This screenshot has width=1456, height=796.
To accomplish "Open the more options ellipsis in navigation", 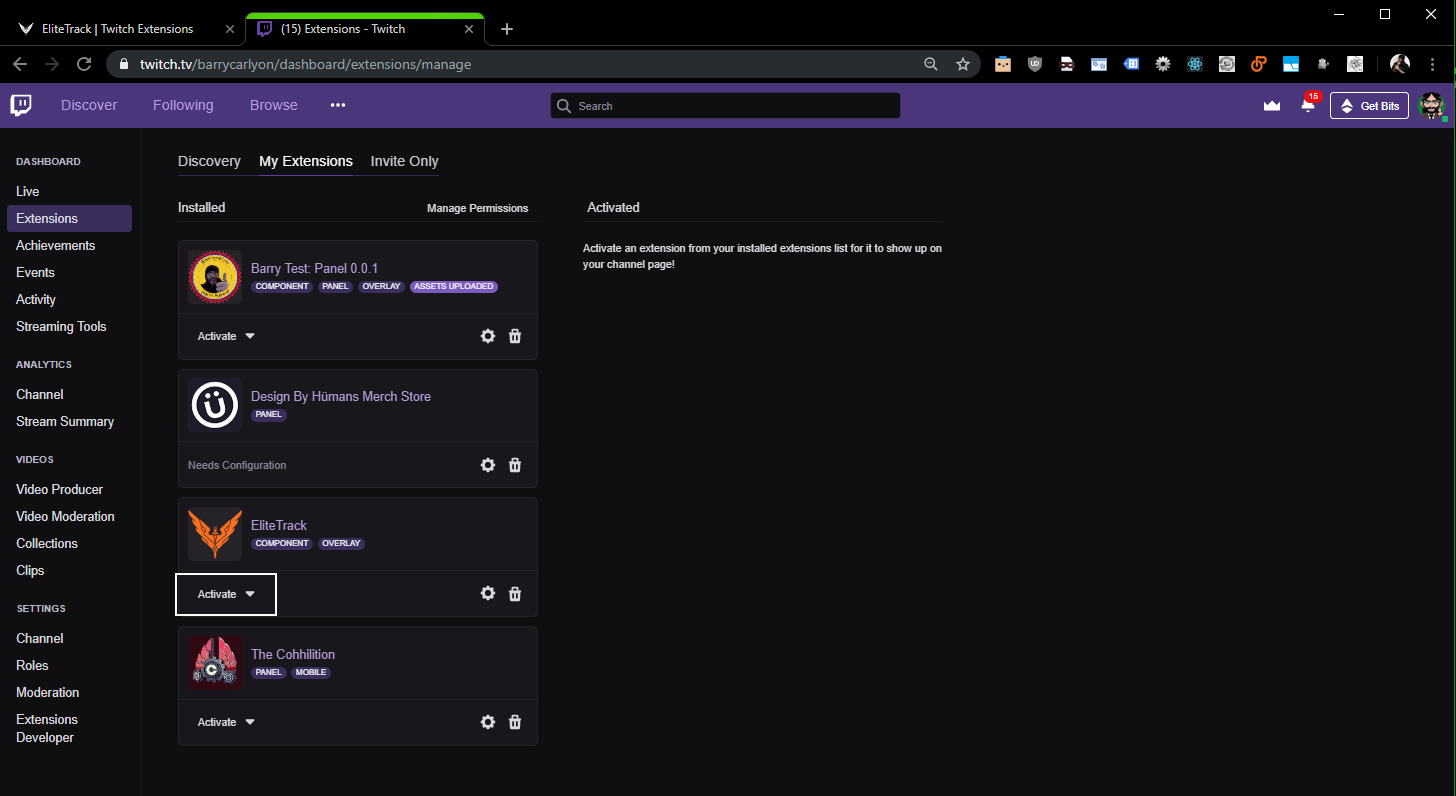I will tap(338, 105).
